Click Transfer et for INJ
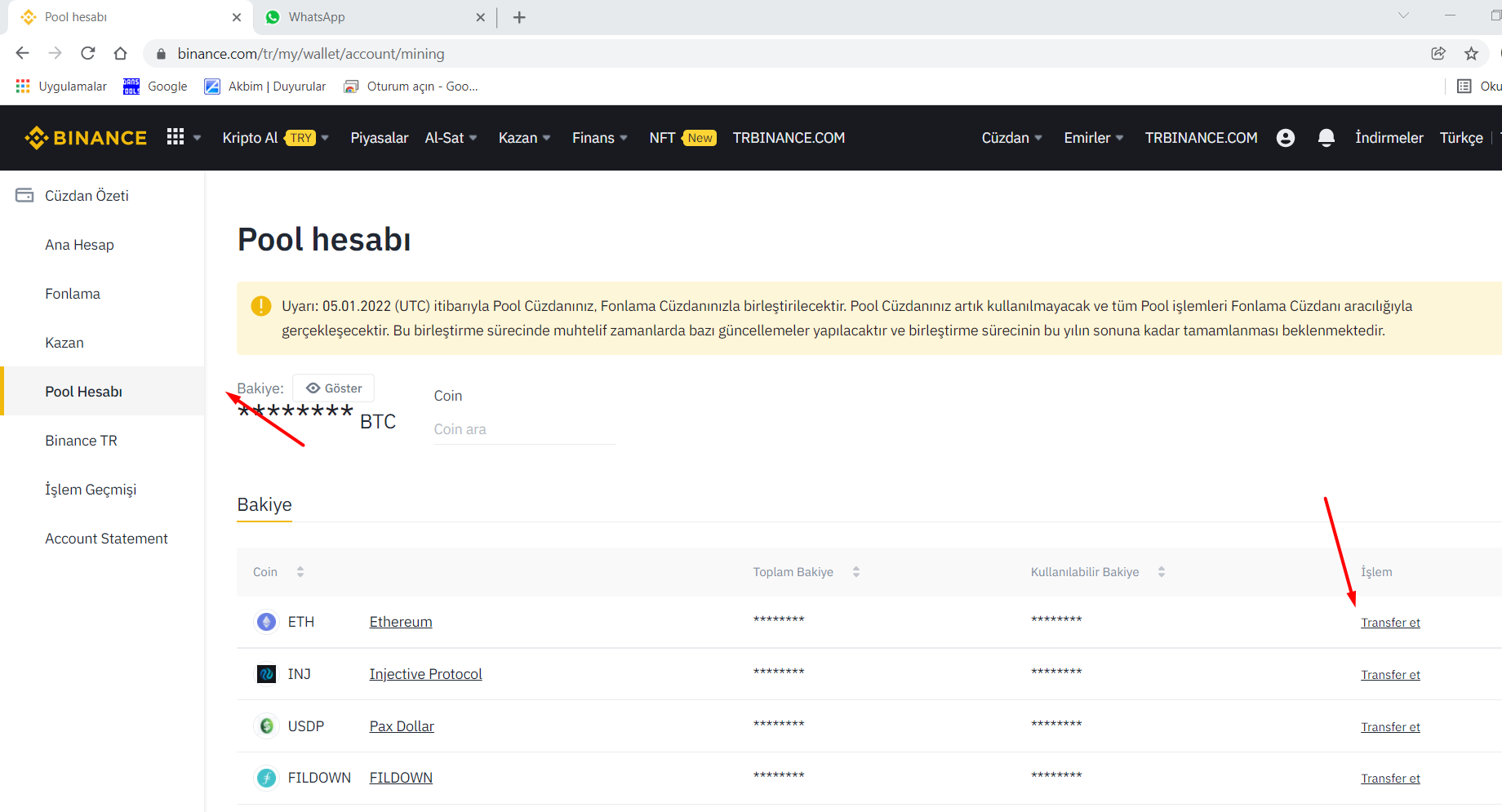Viewport: 1502px width, 812px height. tap(1390, 675)
